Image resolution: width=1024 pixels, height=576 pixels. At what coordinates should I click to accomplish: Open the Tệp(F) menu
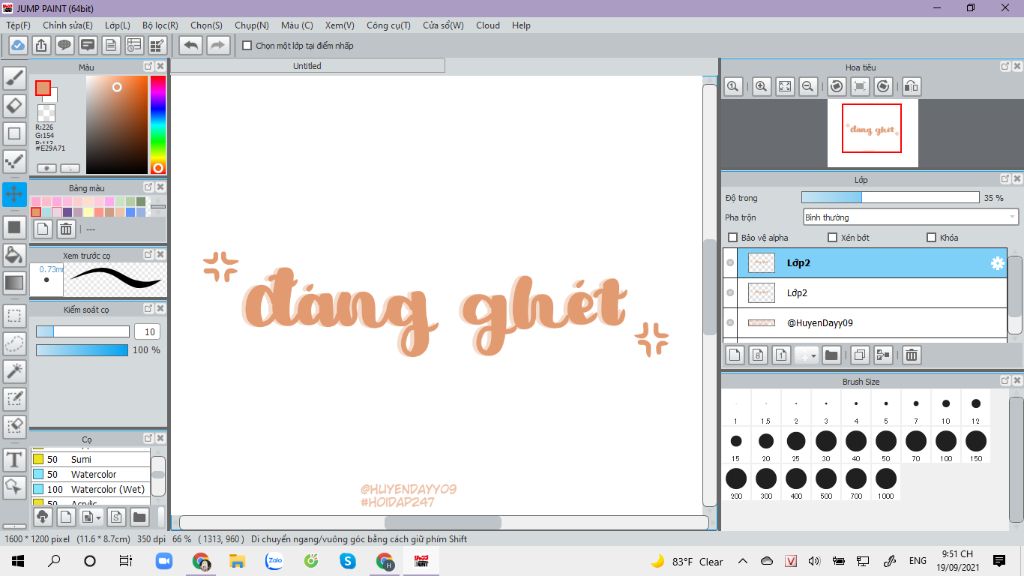(x=18, y=25)
